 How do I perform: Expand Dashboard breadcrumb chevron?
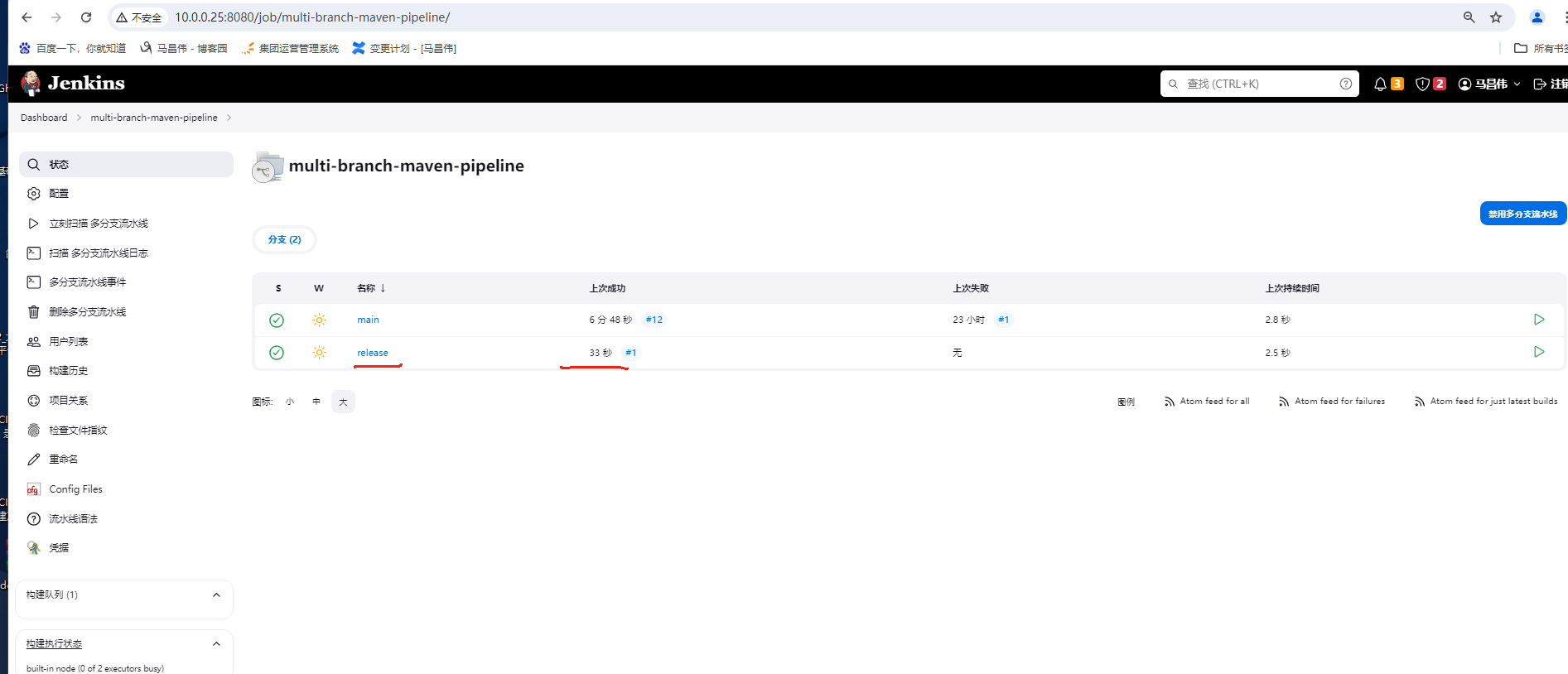(80, 118)
